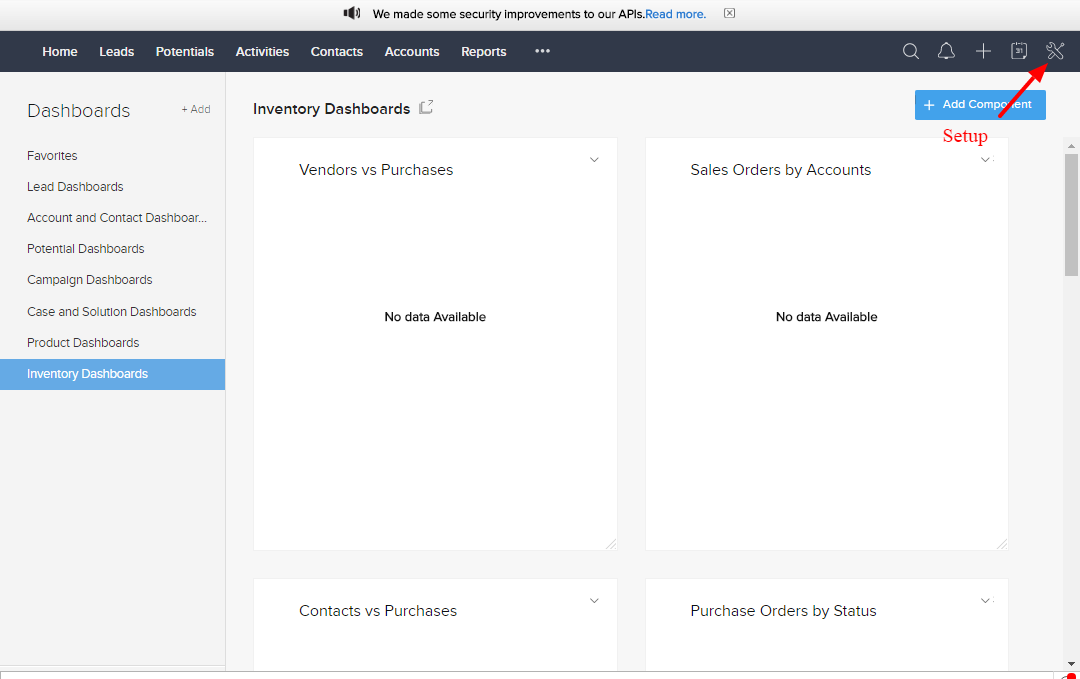1080x679 pixels.
Task: Select Product Dashboards in the sidebar
Action: pyautogui.click(x=83, y=343)
